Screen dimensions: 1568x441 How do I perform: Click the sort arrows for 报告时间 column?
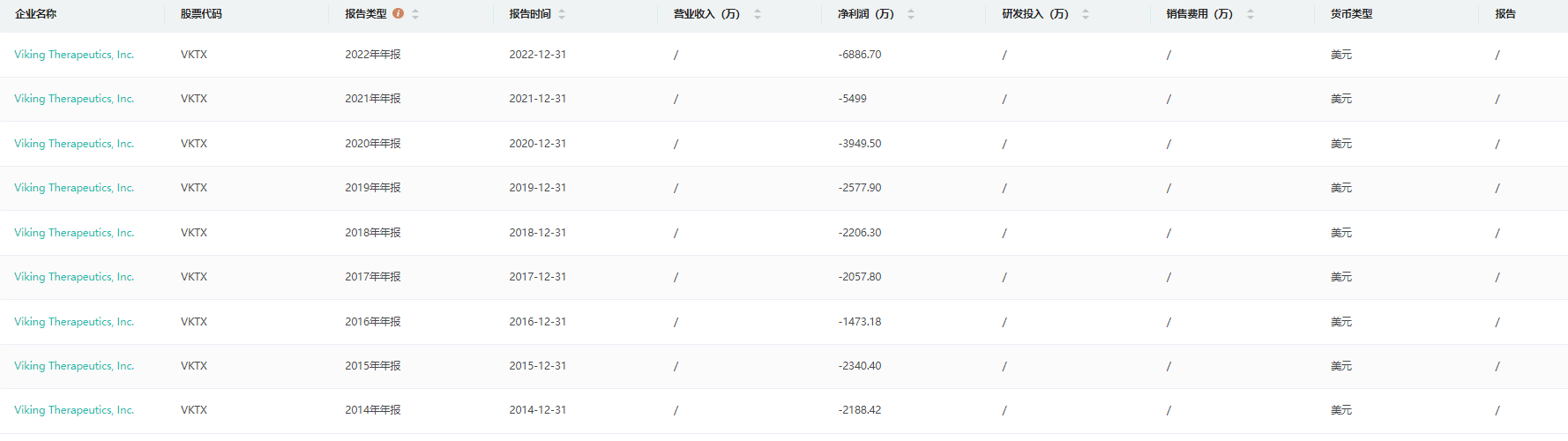point(562,14)
